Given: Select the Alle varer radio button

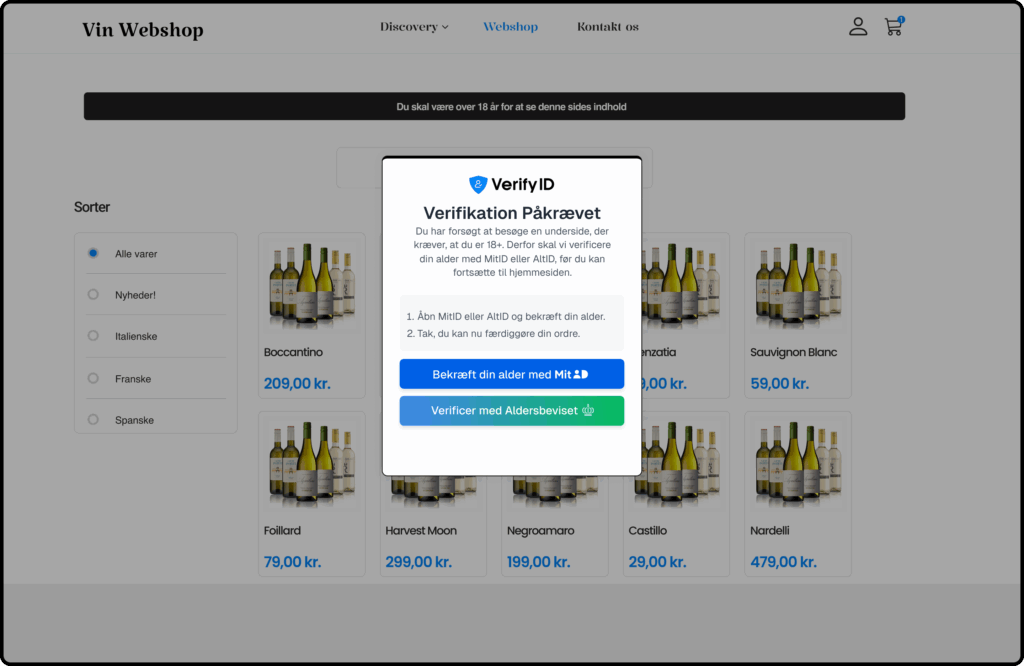Looking at the screenshot, I should pyautogui.click(x=93, y=254).
